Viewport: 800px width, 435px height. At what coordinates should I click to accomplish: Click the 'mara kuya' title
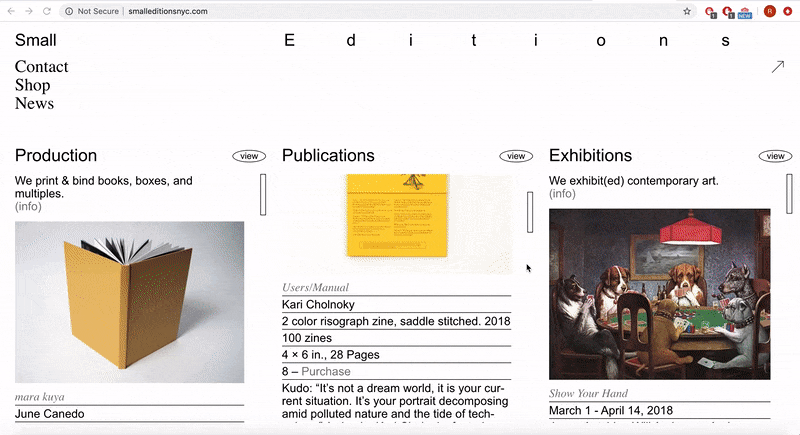pos(40,397)
